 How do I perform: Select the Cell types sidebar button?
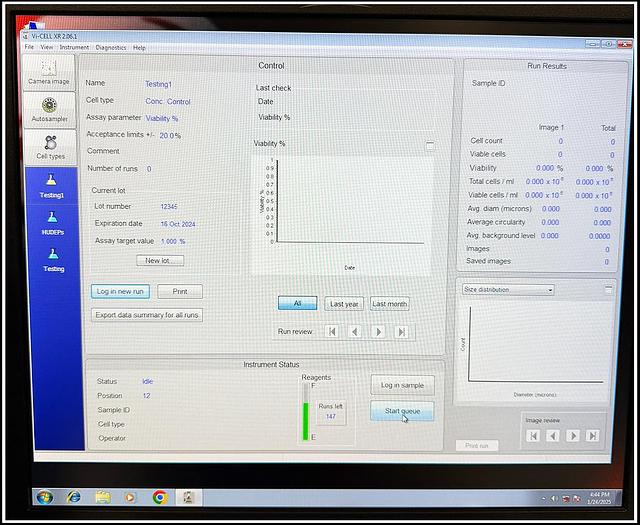tap(51, 147)
